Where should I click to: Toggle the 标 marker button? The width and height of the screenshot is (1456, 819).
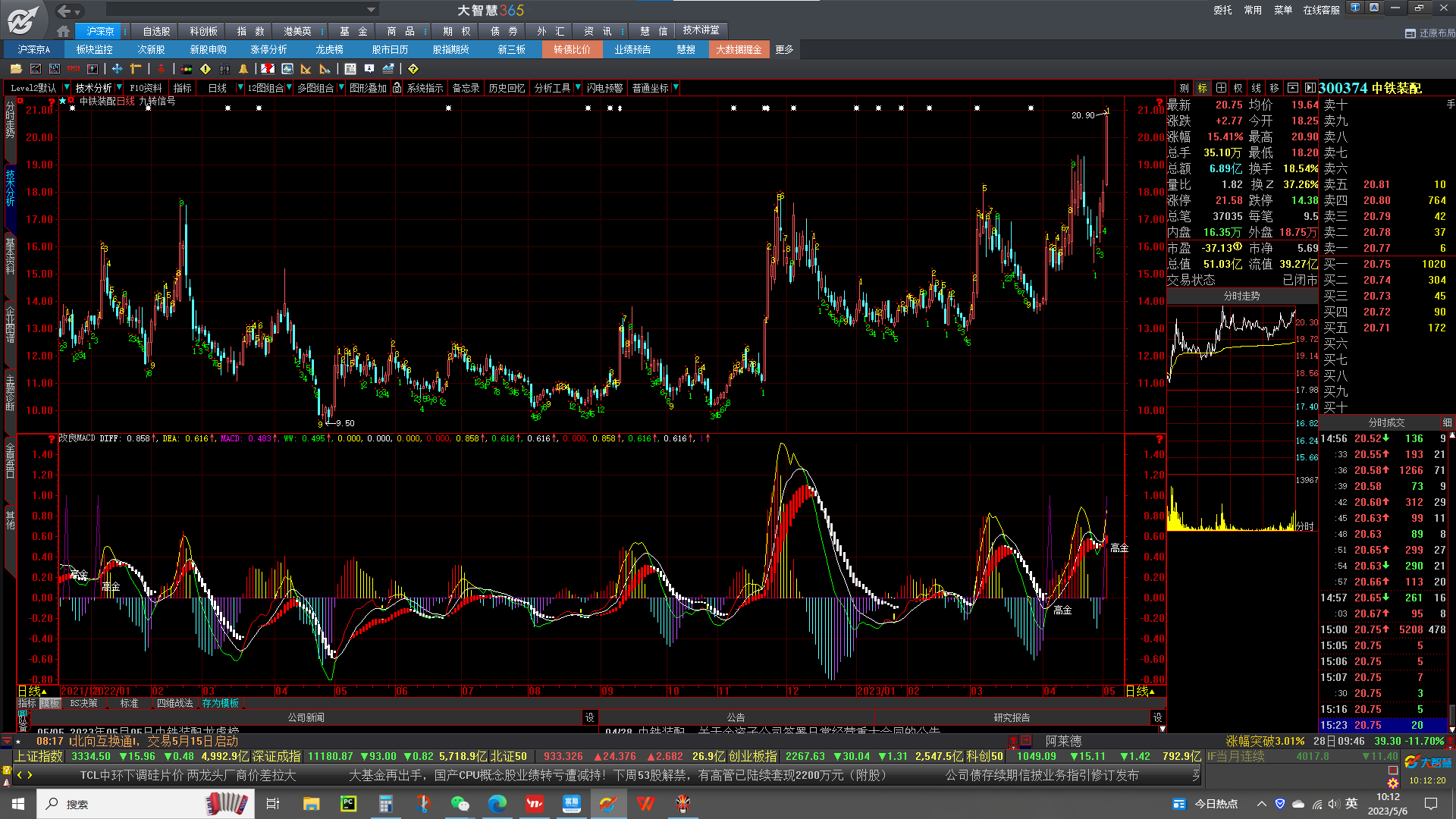(x=1203, y=88)
